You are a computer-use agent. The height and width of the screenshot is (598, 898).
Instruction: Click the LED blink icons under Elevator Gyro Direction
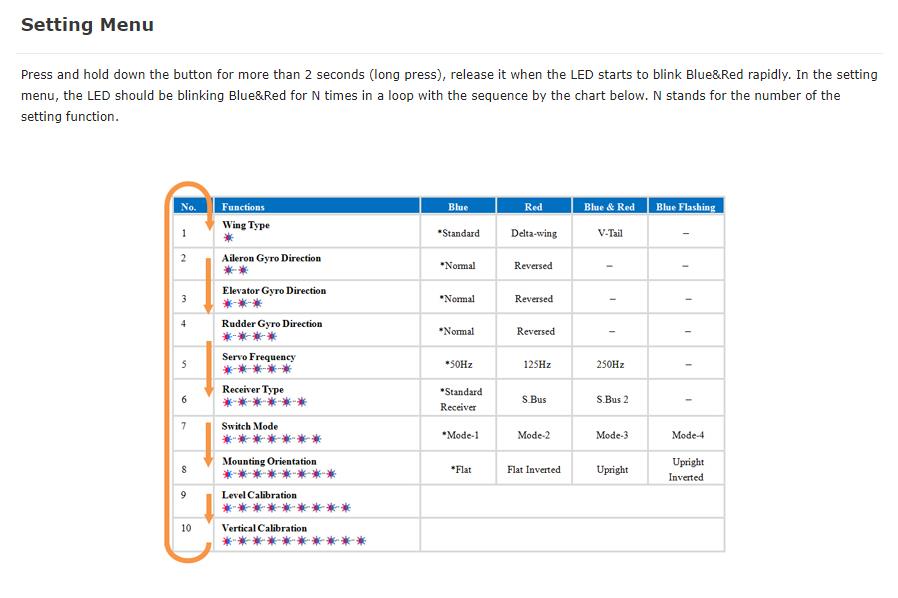click(242, 303)
